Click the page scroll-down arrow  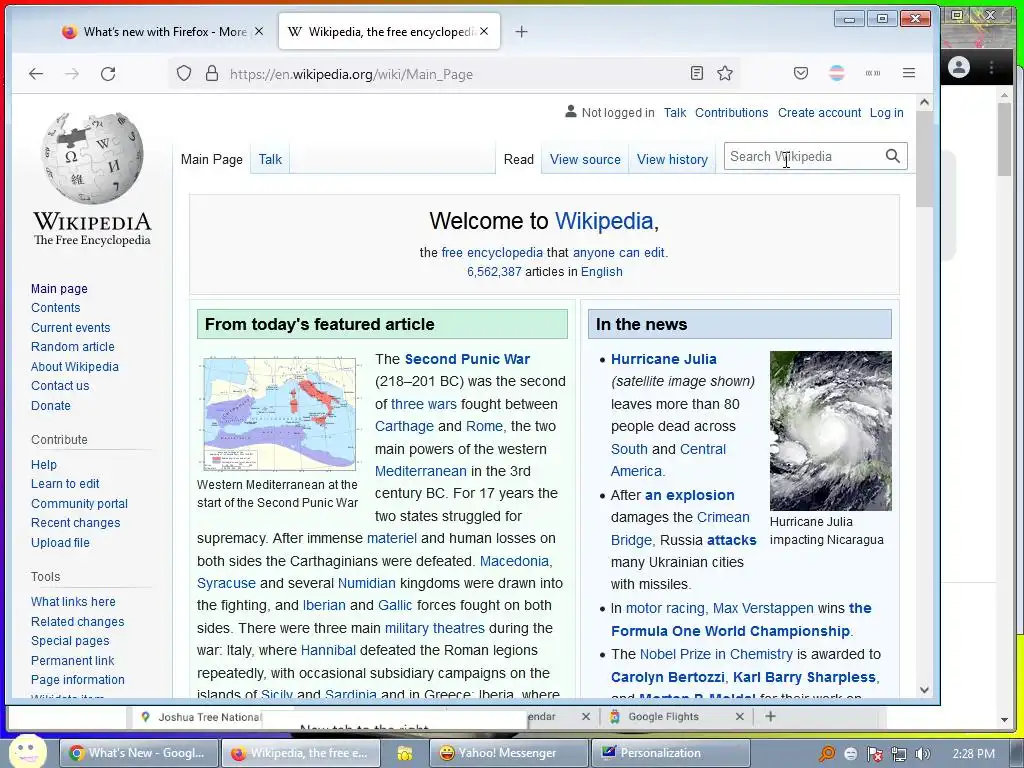coord(924,690)
